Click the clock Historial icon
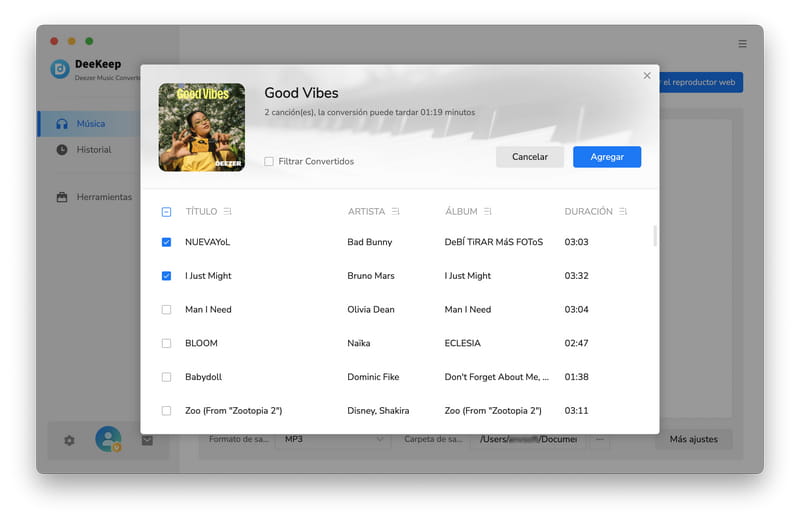The width and height of the screenshot is (800, 522). pyautogui.click(x=62, y=150)
